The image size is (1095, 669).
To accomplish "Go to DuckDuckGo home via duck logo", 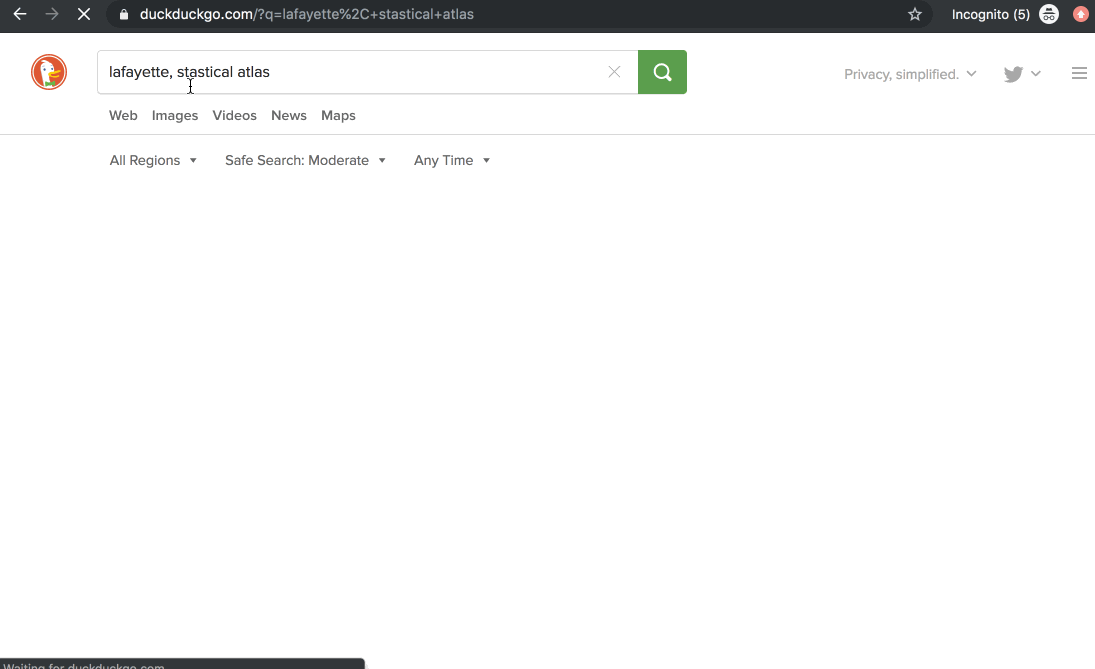I will (49, 72).
